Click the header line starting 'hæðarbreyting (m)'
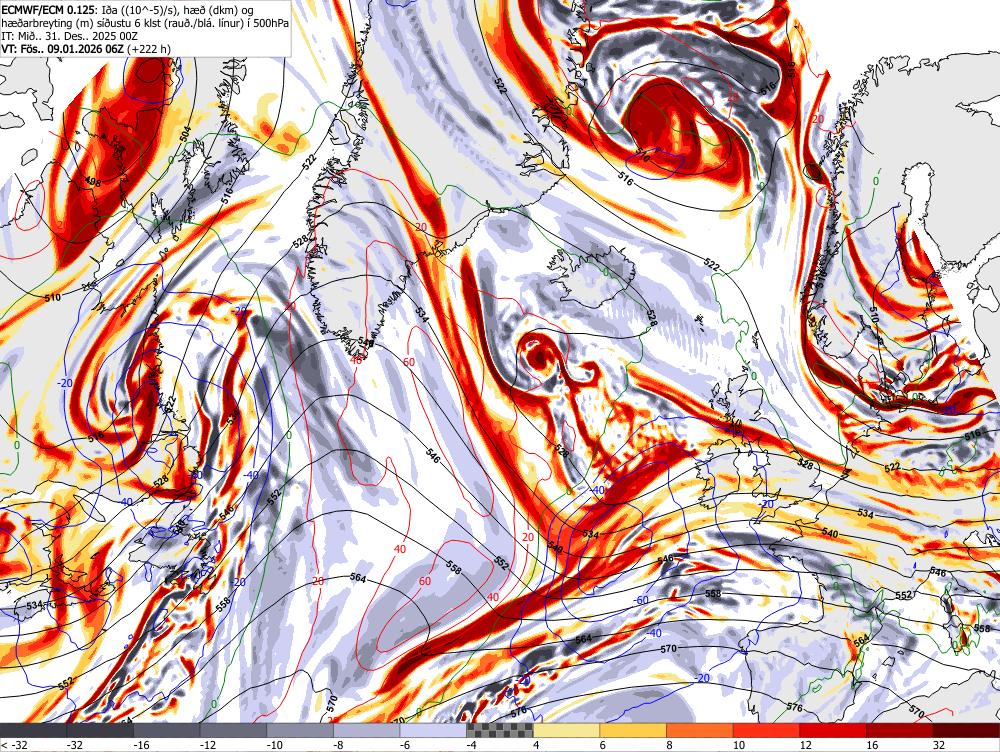1000x752 pixels. 144,24
